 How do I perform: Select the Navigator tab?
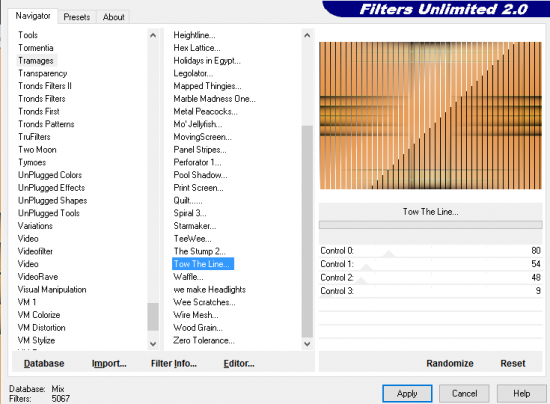pyautogui.click(x=33, y=16)
